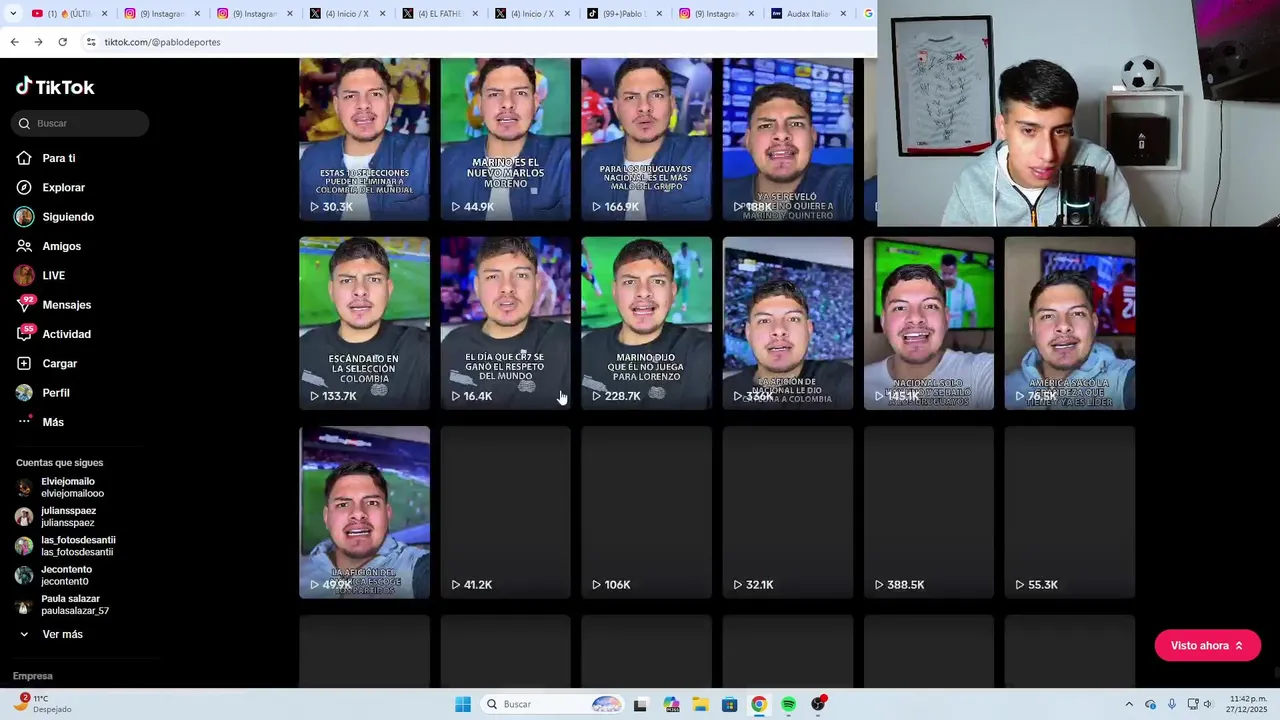Click the Cargar upload plus icon
Screen dimensions: 1280x720
[x=24, y=363]
